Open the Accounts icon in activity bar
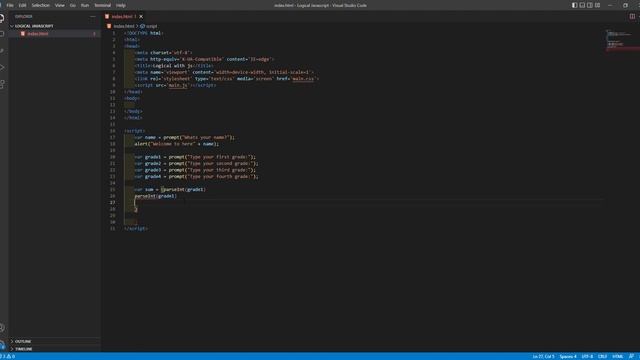Image resolution: width=640 pixels, height=360 pixels. tap(2, 328)
